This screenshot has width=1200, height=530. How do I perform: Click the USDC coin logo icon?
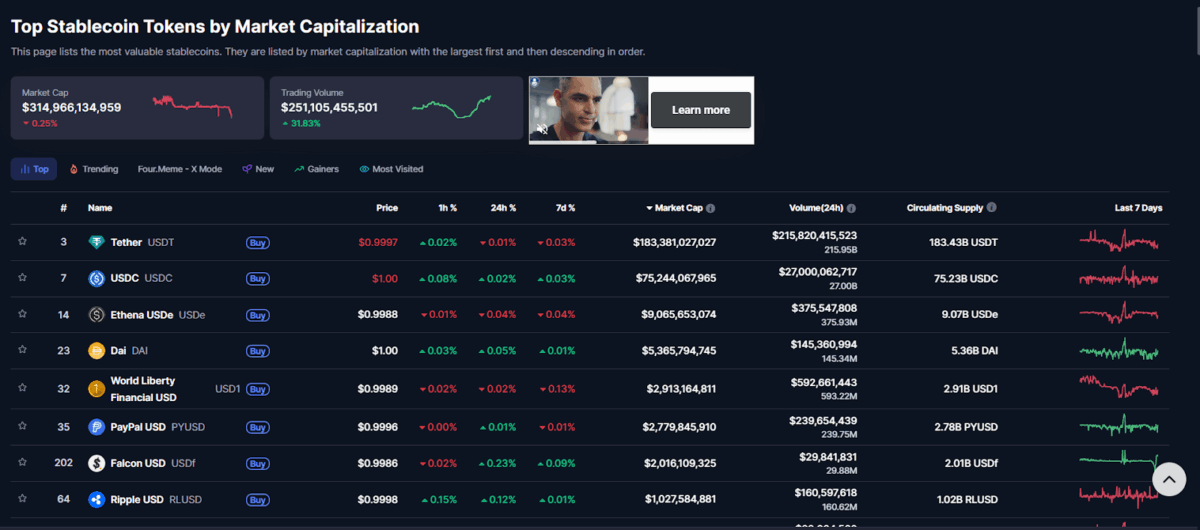(97, 279)
